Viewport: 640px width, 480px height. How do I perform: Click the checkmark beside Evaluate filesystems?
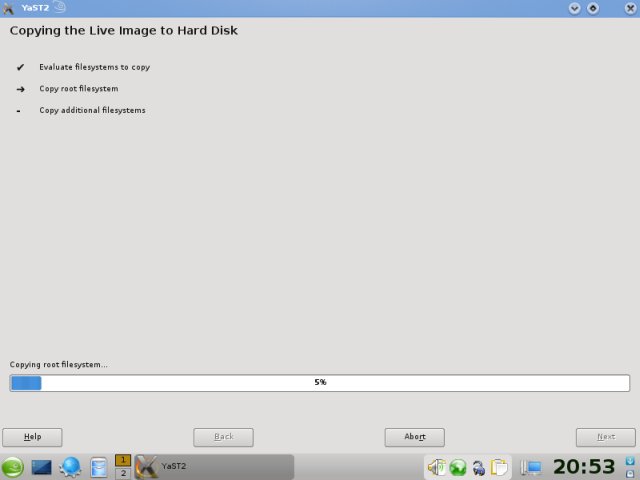(x=20, y=67)
